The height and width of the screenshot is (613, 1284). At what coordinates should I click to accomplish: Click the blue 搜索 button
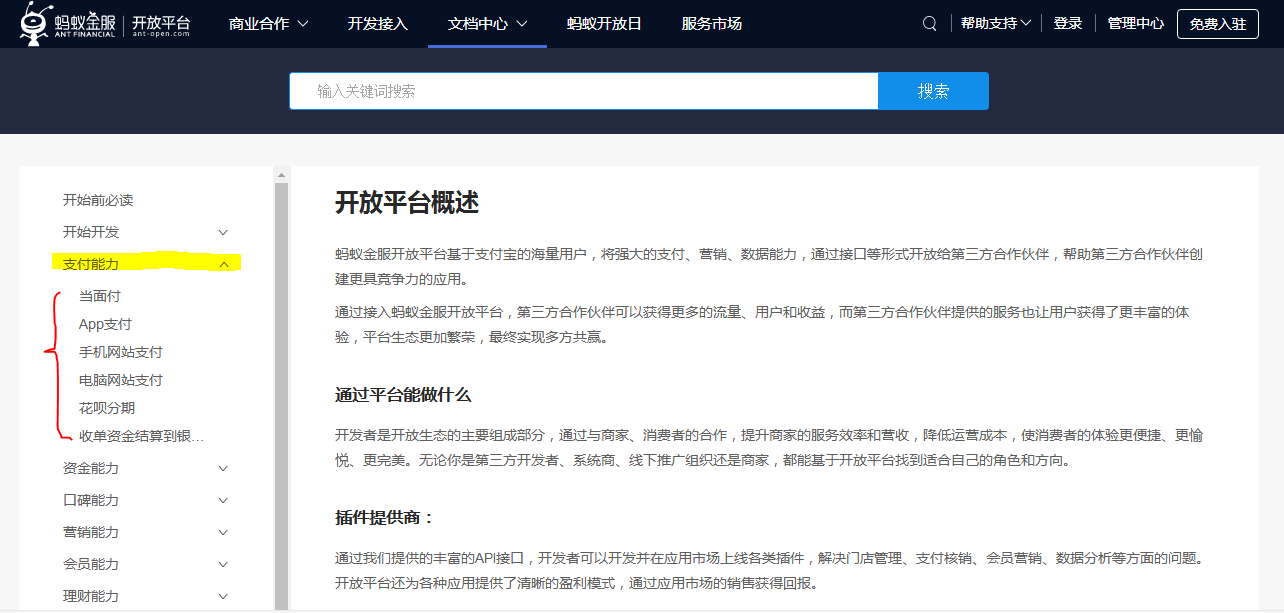933,91
